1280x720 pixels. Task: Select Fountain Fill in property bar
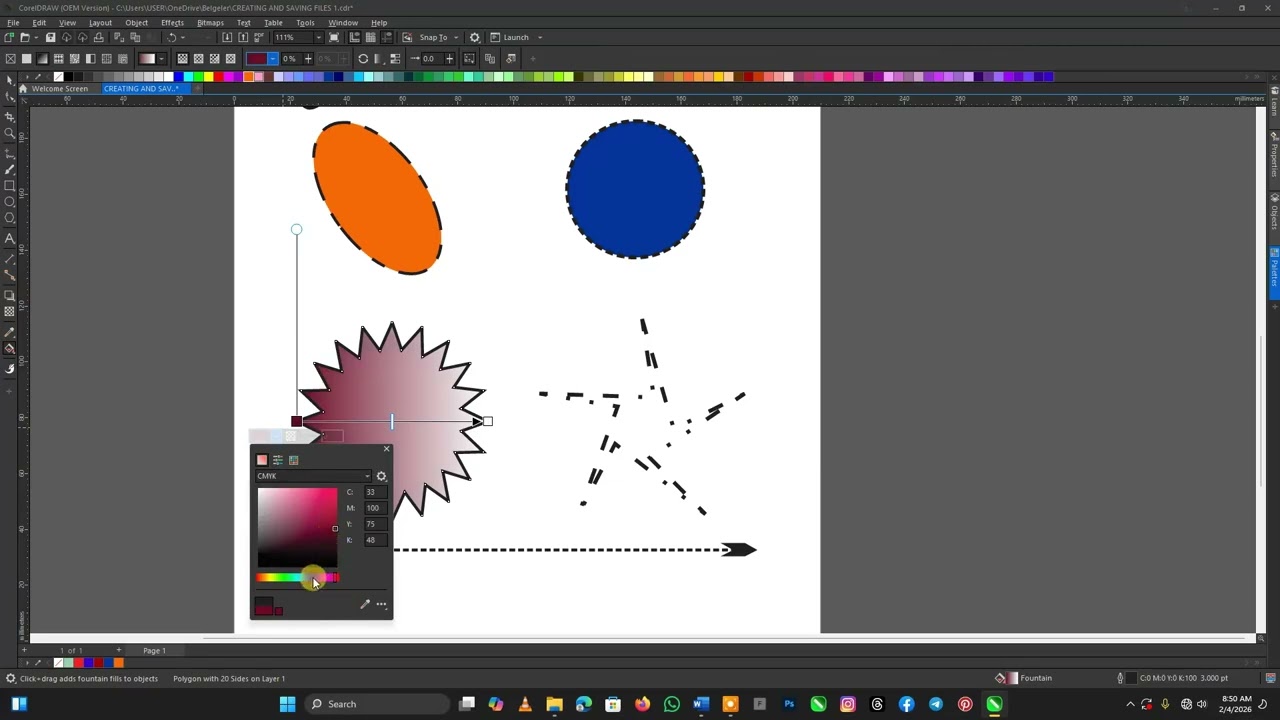(x=43, y=59)
